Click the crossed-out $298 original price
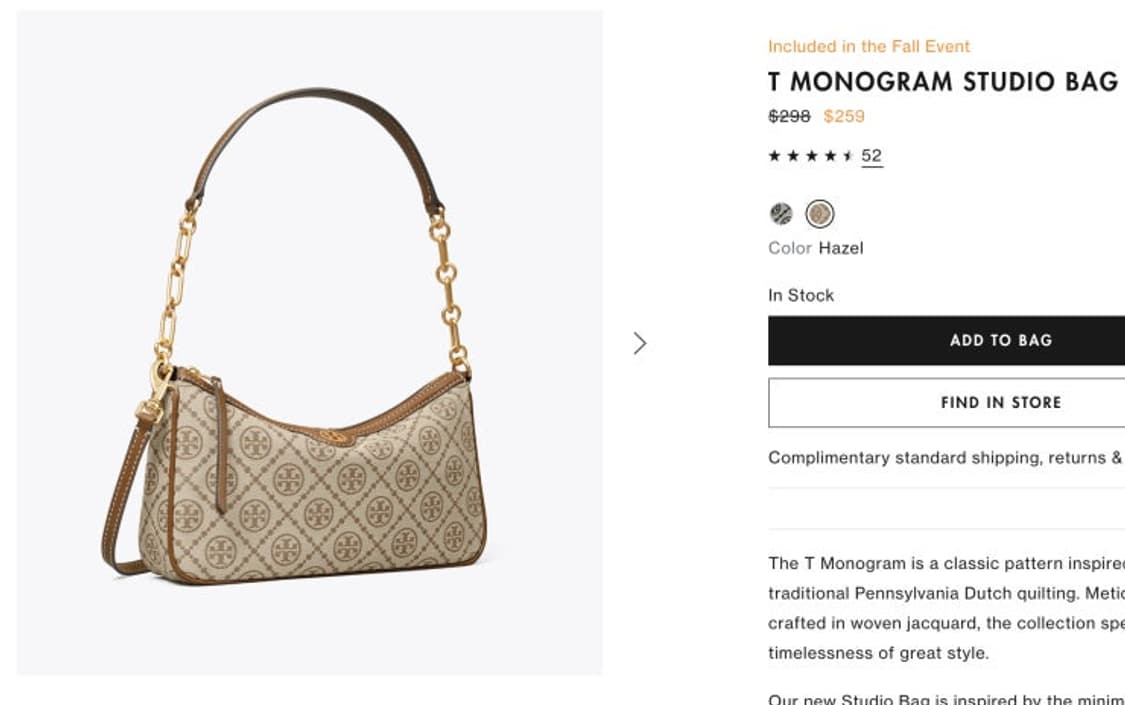Screen dimensions: 1125x705 coord(789,116)
